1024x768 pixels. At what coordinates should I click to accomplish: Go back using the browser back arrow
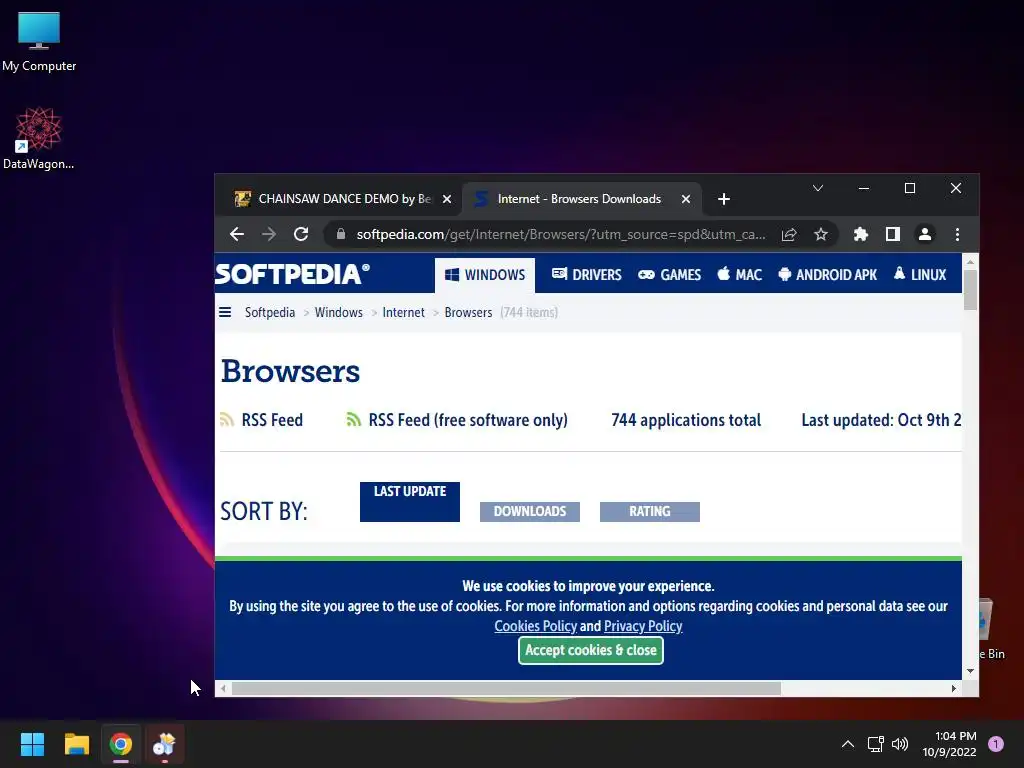pyautogui.click(x=237, y=234)
